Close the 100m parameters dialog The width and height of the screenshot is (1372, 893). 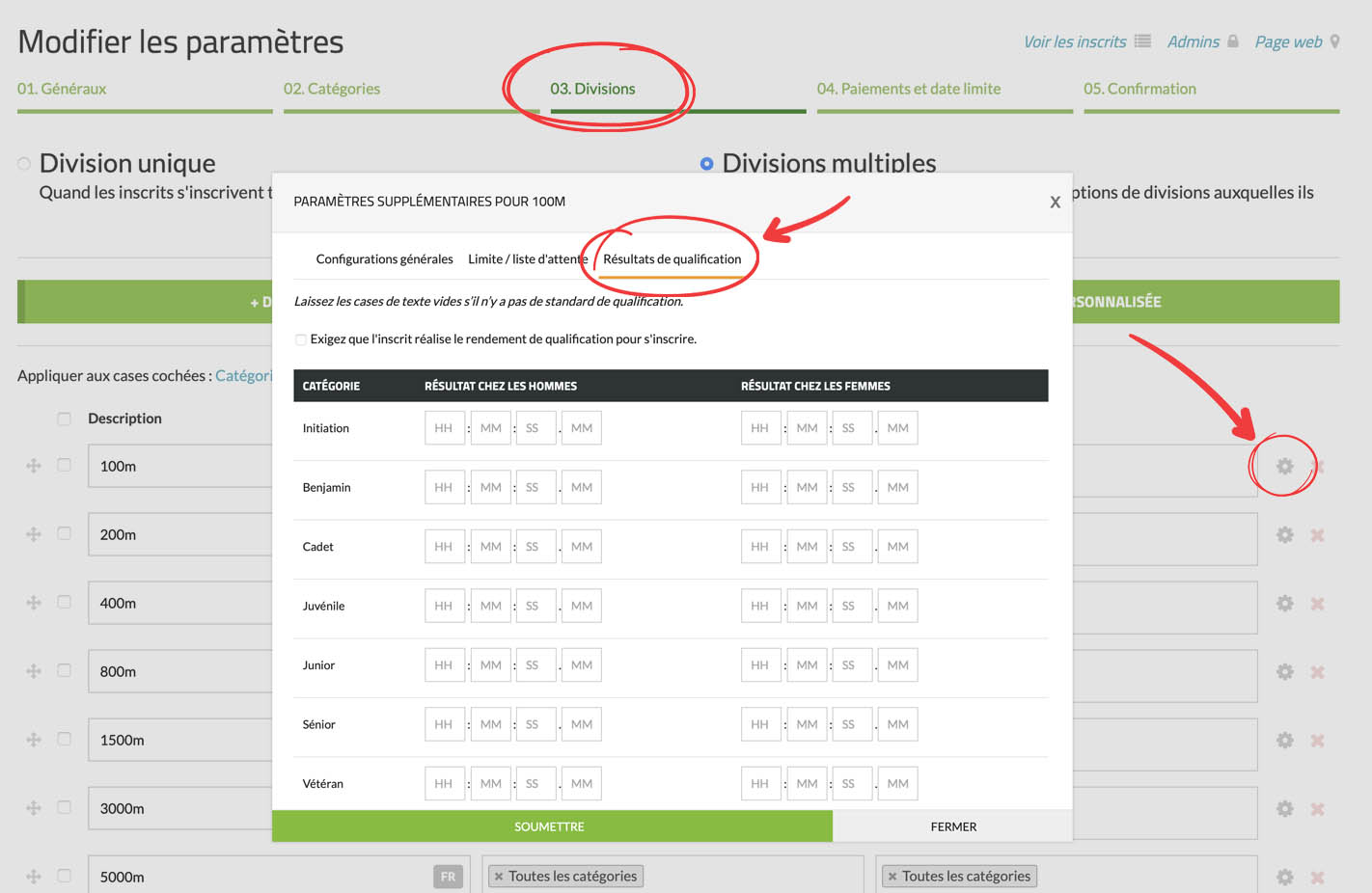(1055, 202)
